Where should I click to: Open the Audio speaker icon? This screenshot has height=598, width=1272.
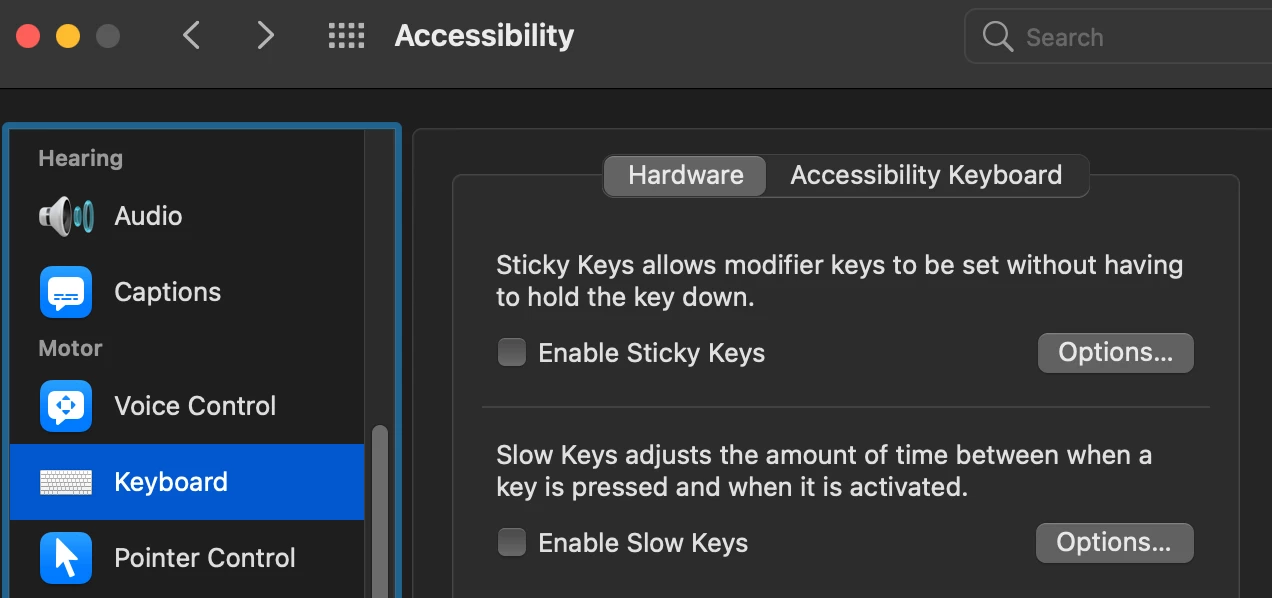66,216
